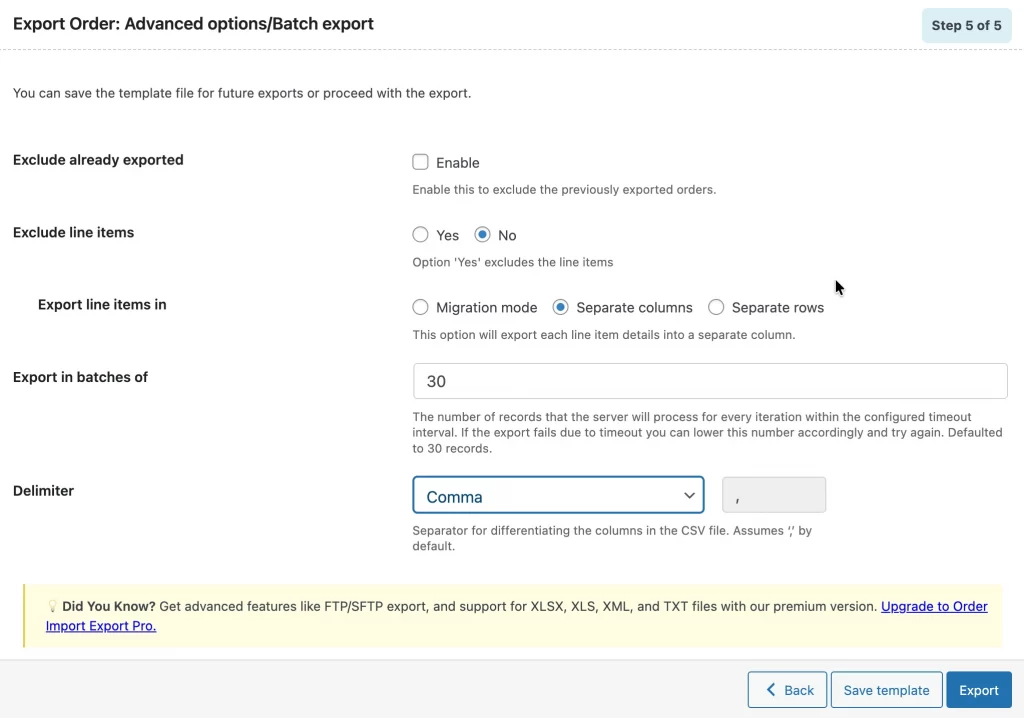Enable the Exclude already exported checkbox
This screenshot has height=718, width=1024.
[421, 162]
